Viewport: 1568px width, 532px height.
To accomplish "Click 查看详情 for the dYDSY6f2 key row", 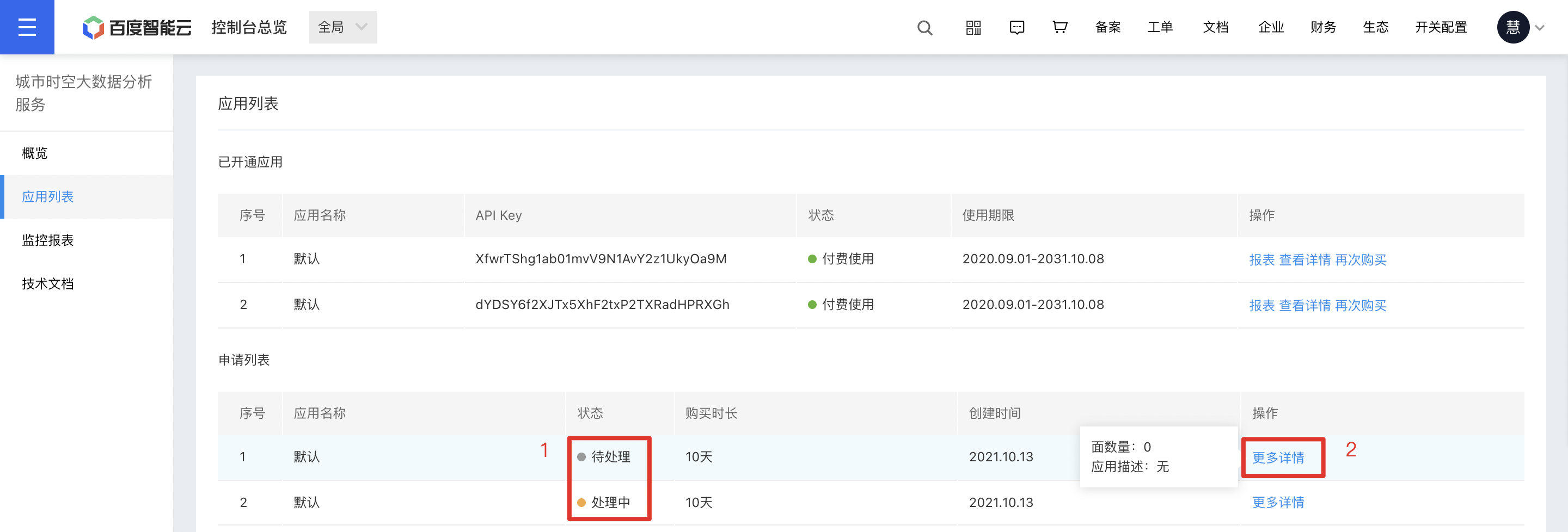I will 1304,305.
